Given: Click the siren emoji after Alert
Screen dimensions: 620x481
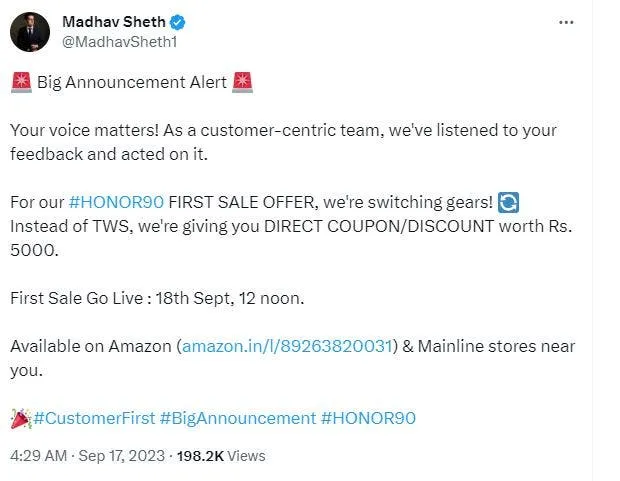Looking at the screenshot, I should (242, 82).
